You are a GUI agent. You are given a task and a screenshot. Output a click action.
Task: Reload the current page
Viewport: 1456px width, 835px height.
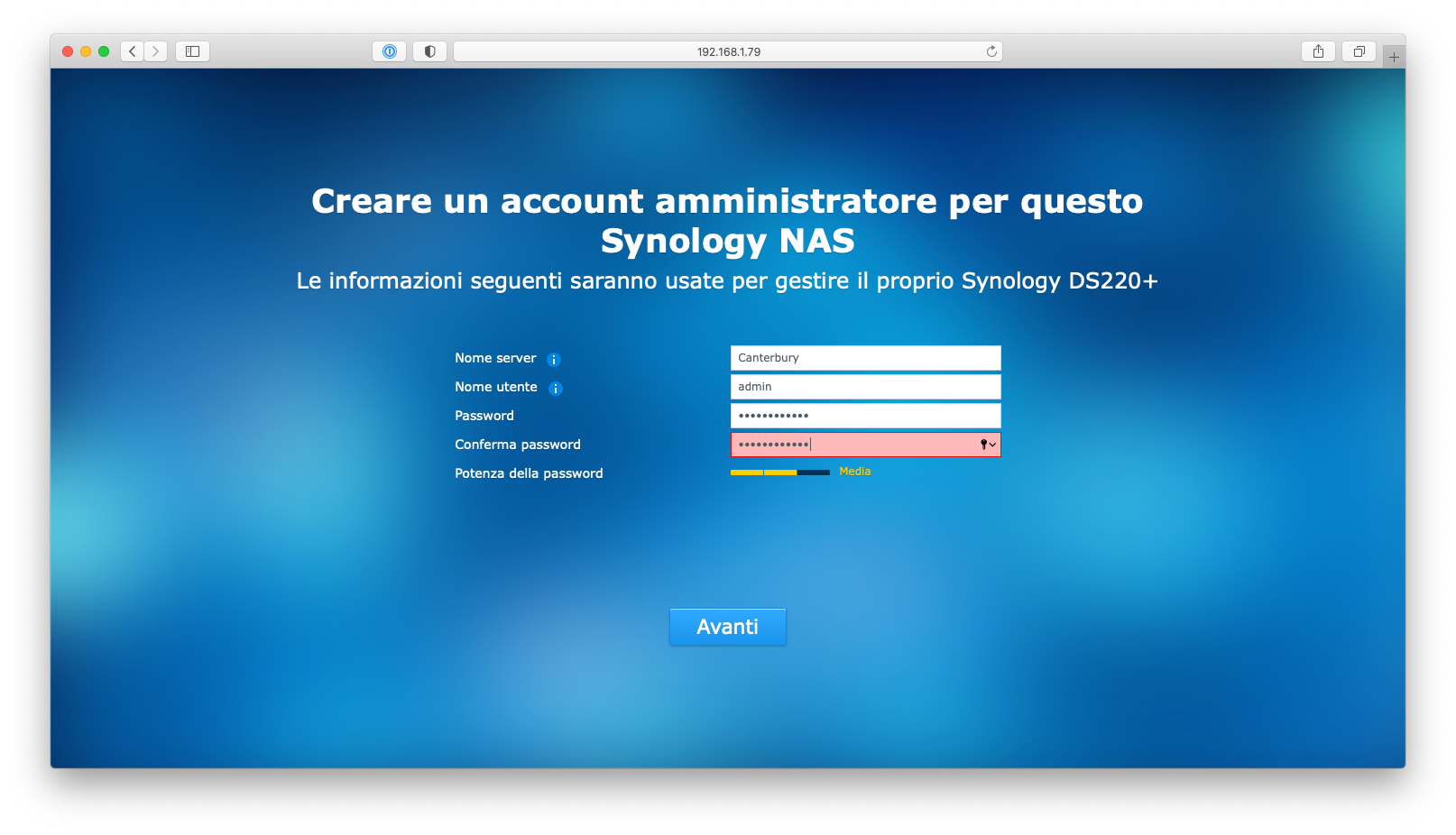[x=991, y=51]
